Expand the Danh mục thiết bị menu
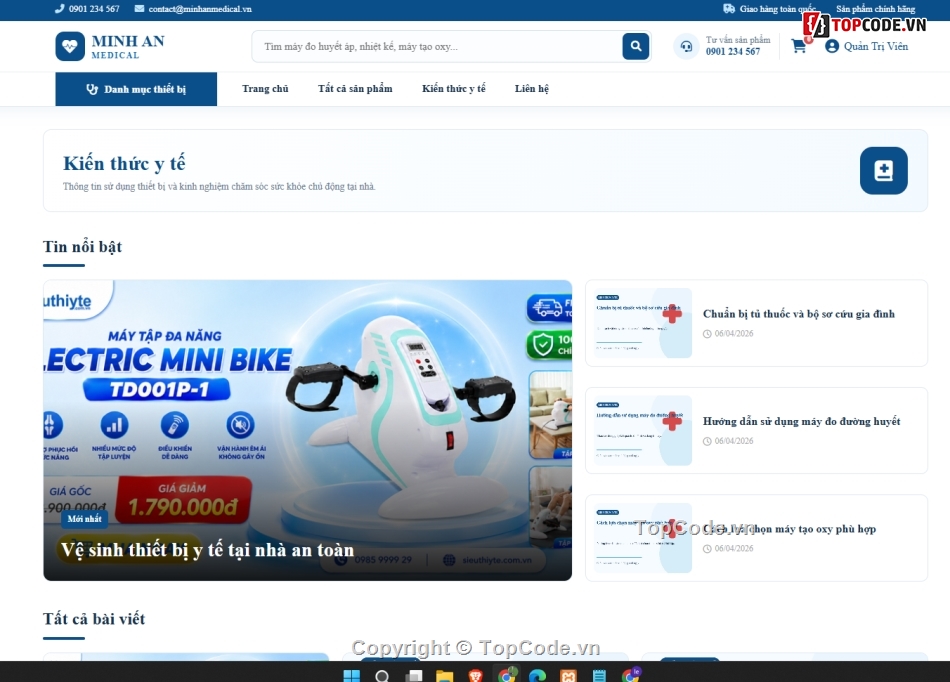The image size is (950, 682). click(136, 89)
